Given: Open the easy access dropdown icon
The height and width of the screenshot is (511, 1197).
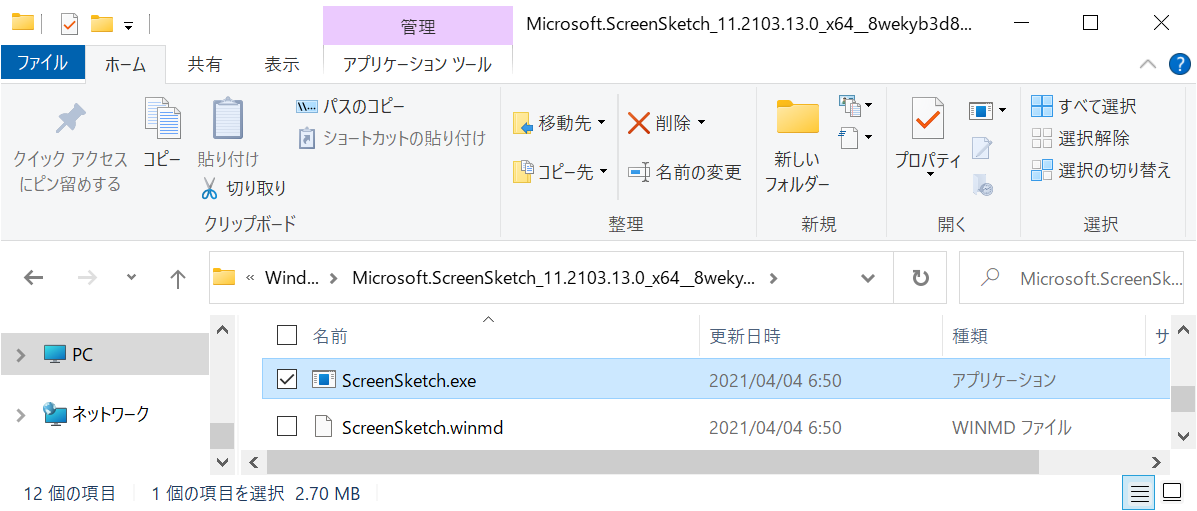Looking at the screenshot, I should [x=855, y=137].
